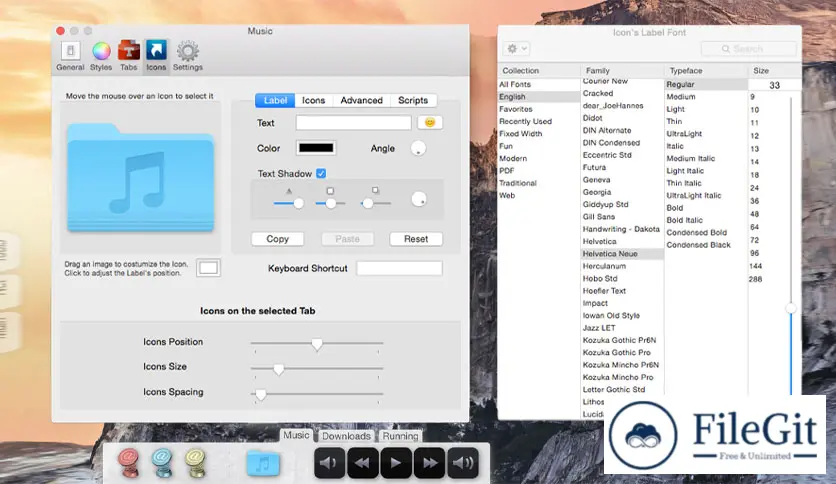Open the label Color swatch
Screen dimensions: 836x484
tap(316, 148)
